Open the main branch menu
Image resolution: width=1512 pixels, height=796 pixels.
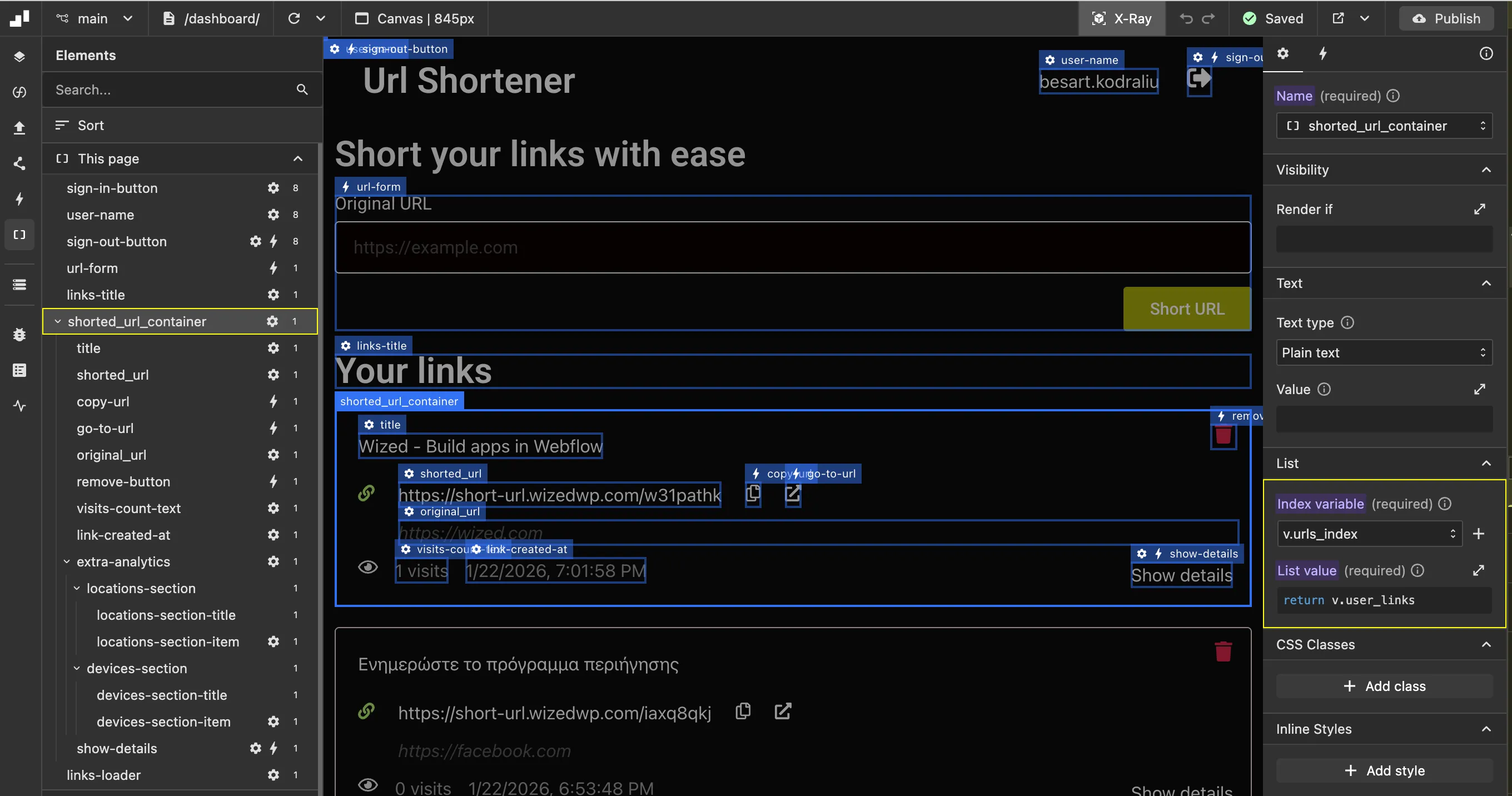(x=94, y=18)
